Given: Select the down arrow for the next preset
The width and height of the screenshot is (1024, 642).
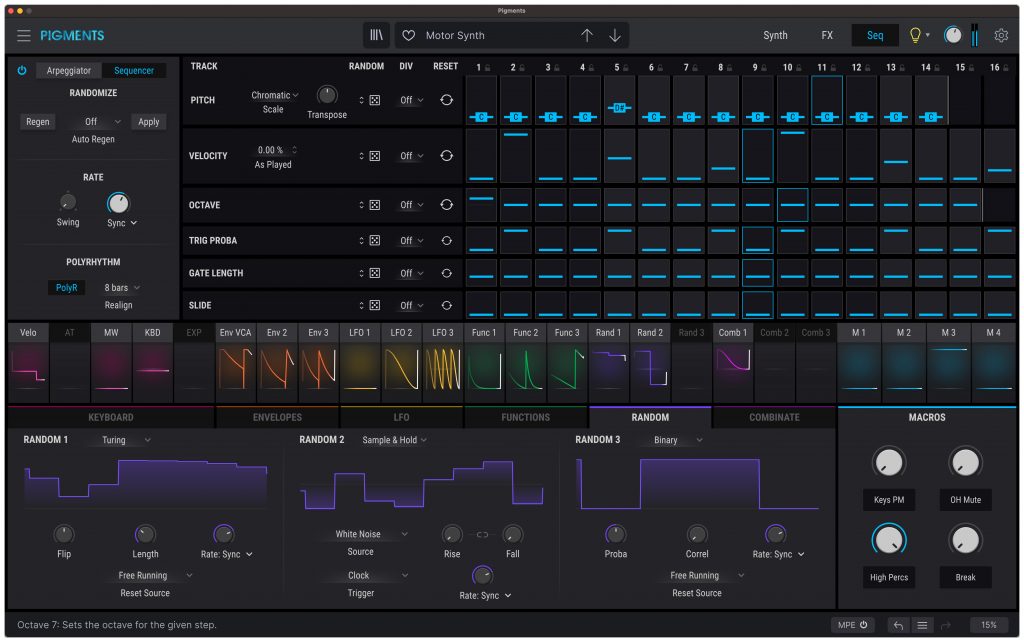Looking at the screenshot, I should [x=614, y=34].
